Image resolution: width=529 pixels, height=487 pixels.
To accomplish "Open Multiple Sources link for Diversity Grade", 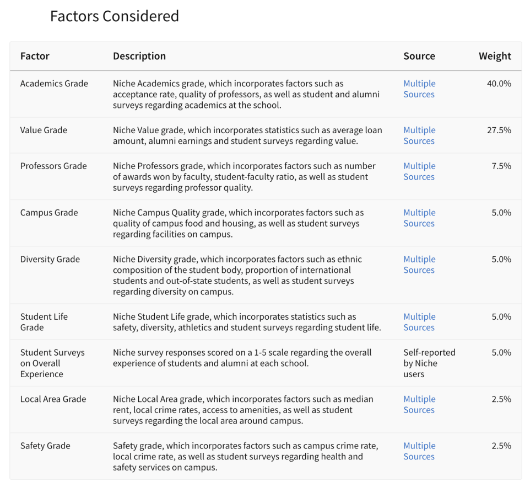I will [x=419, y=264].
